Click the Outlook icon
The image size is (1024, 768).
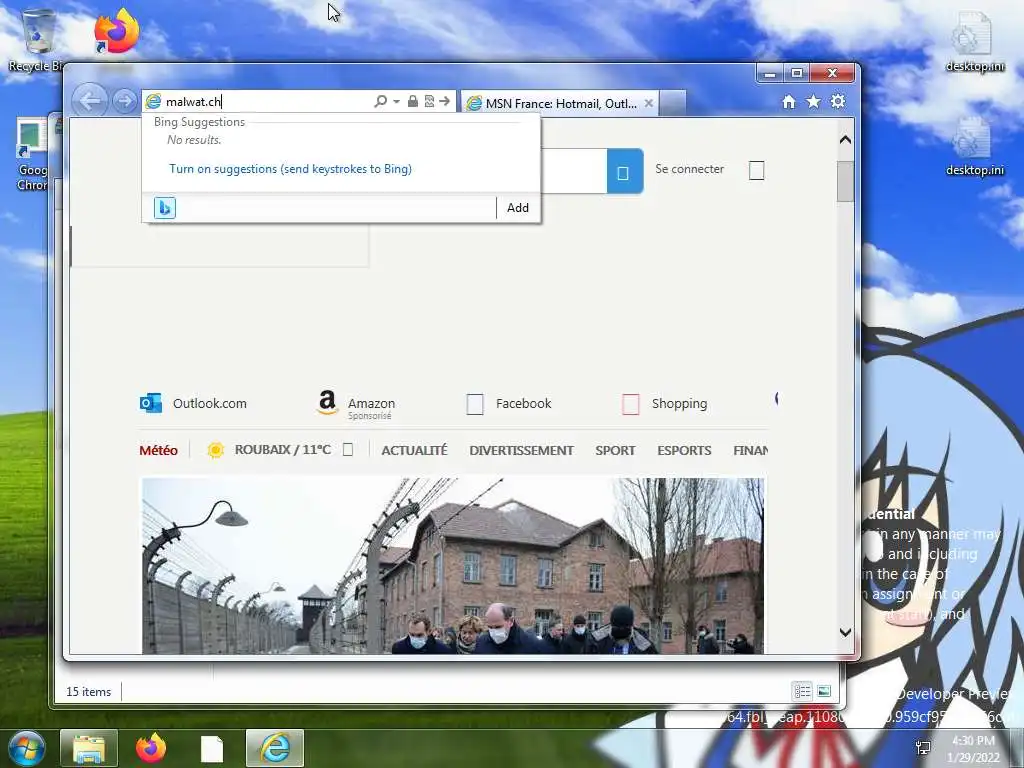point(150,403)
